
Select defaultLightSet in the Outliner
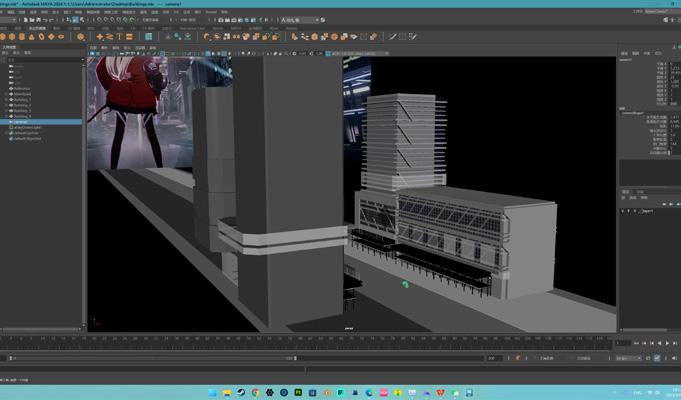point(29,134)
